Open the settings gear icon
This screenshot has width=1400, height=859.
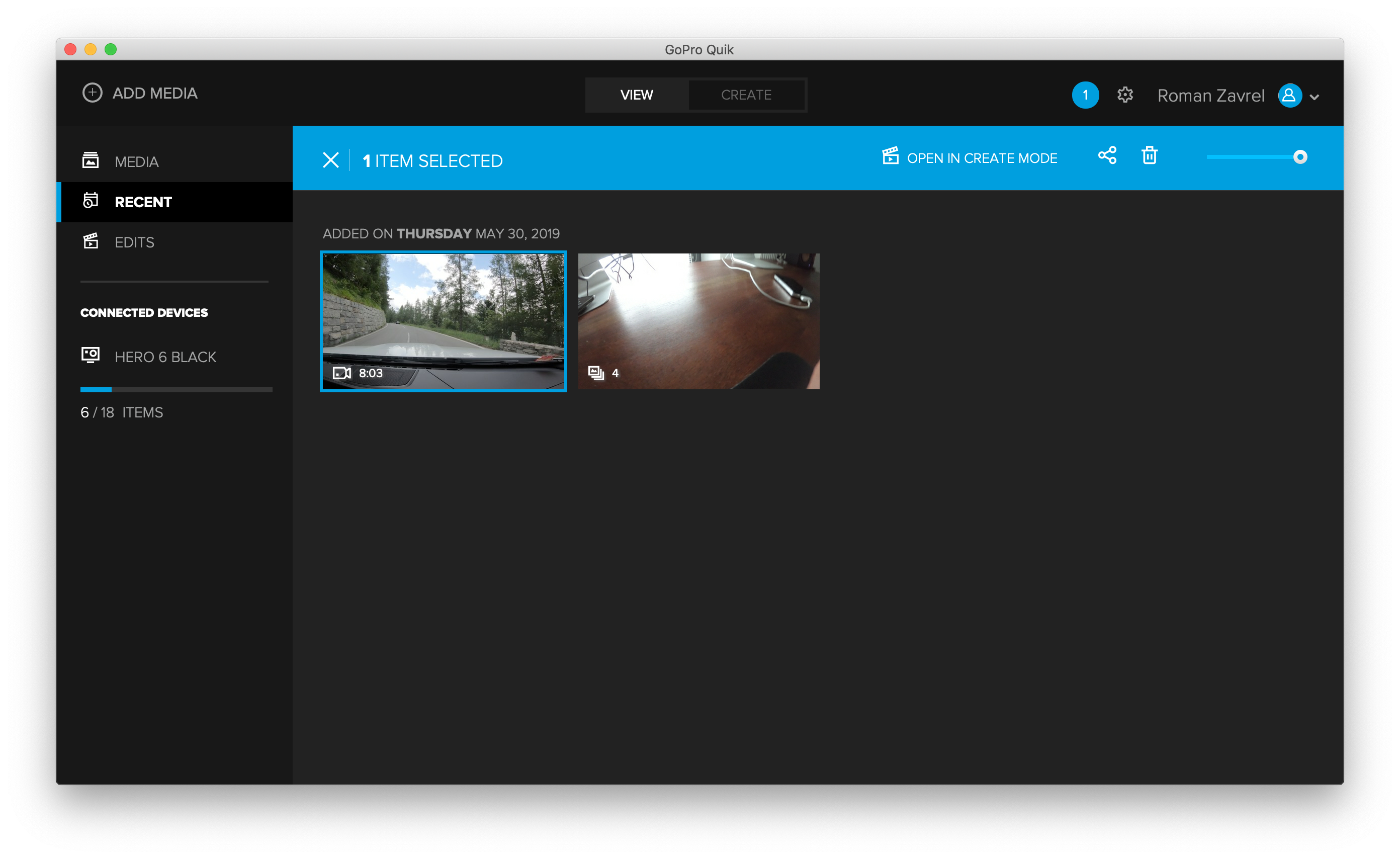(x=1125, y=95)
